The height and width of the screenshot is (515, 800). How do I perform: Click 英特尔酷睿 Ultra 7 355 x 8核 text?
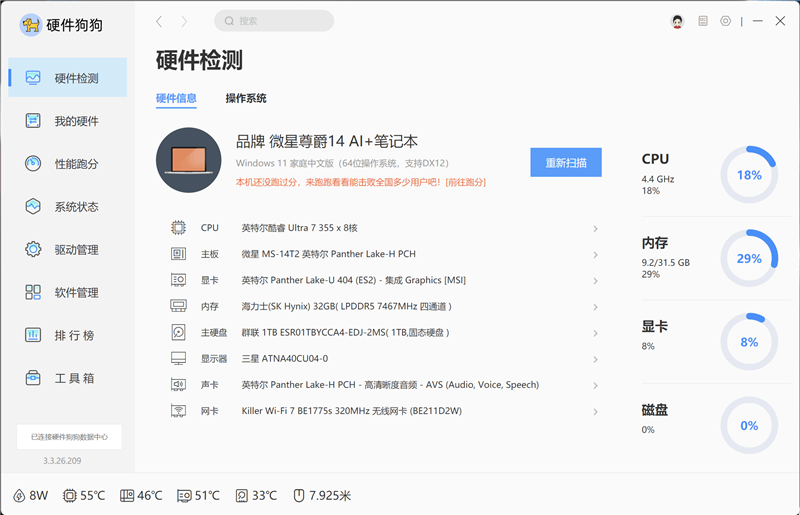299,228
